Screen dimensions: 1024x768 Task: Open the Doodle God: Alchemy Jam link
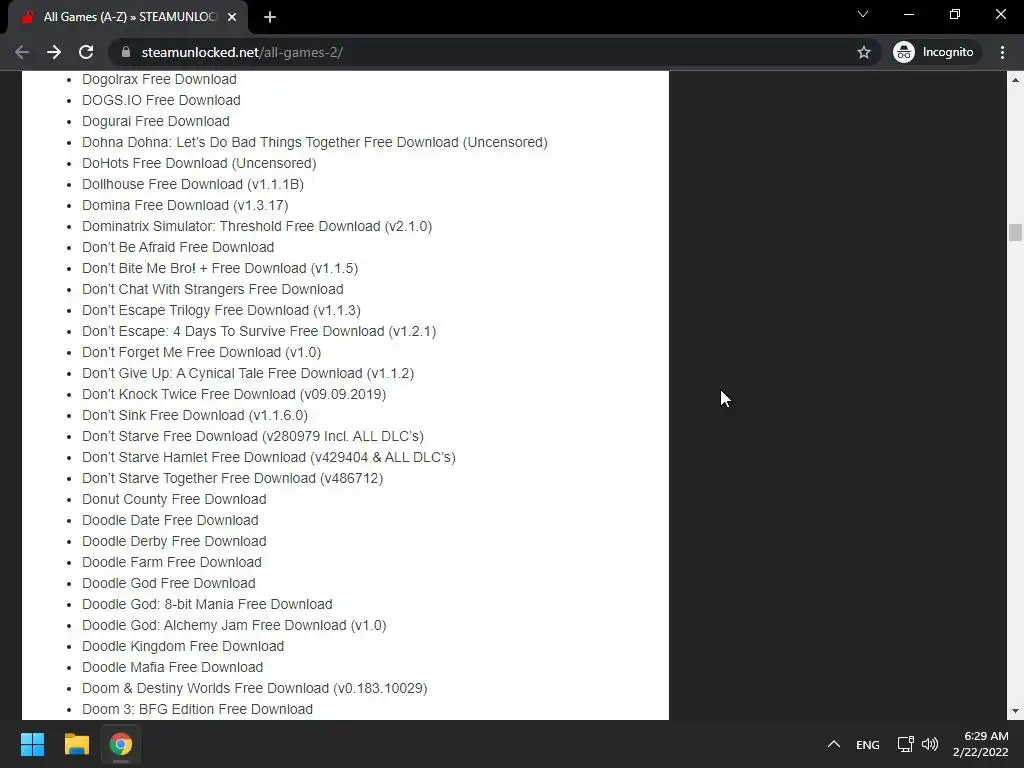pos(234,625)
